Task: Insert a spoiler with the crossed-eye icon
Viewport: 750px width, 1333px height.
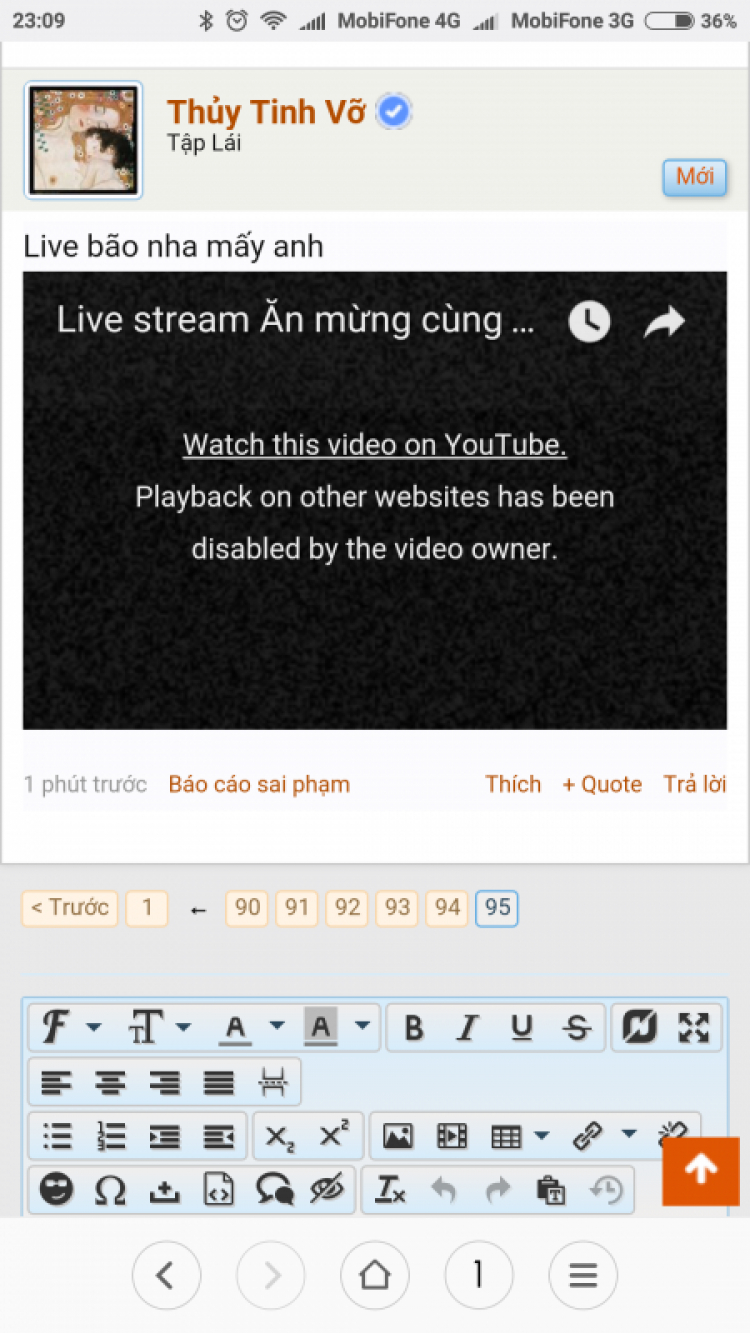Action: click(x=327, y=1190)
